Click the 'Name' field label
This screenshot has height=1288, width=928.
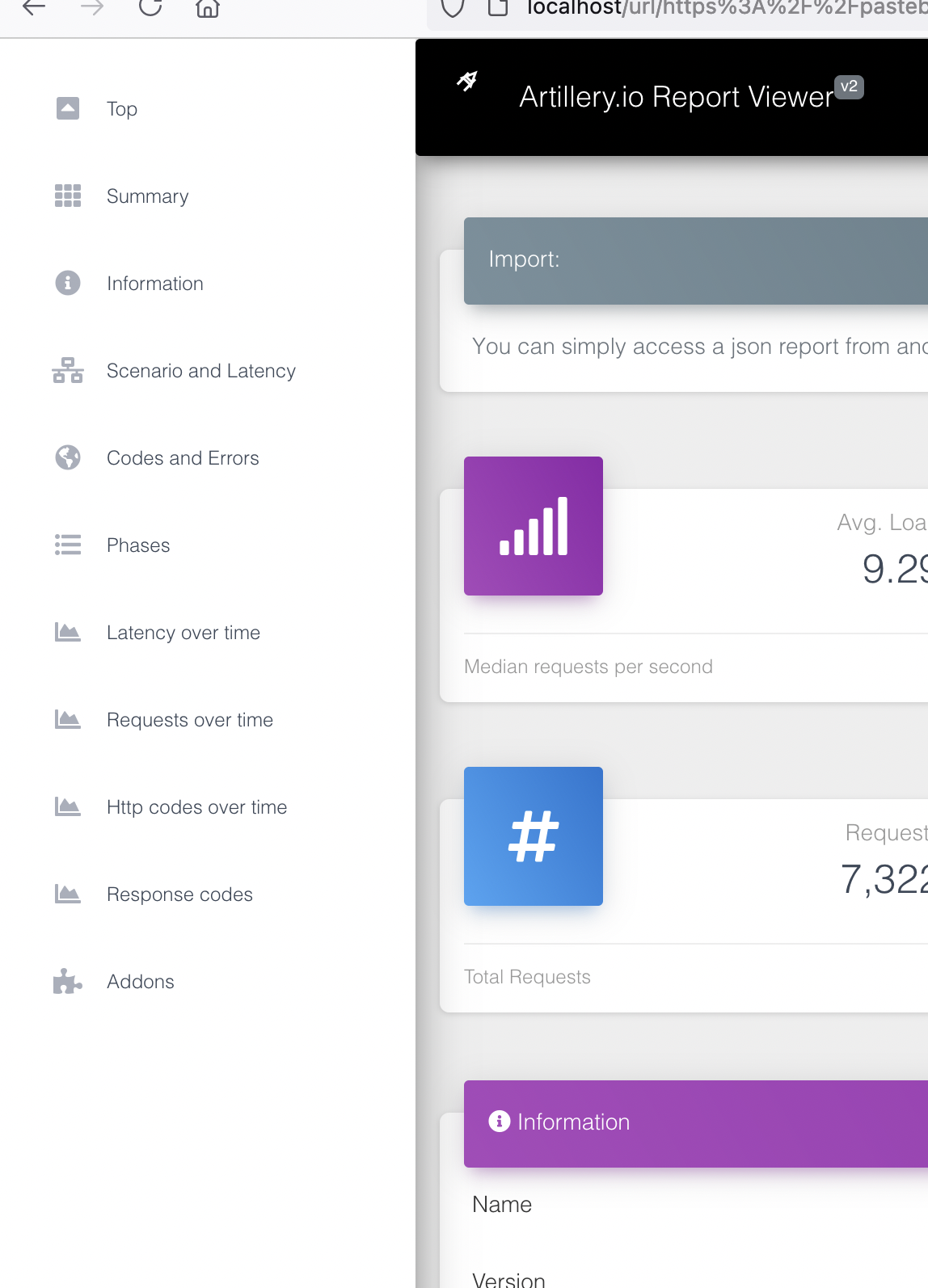tap(502, 1205)
